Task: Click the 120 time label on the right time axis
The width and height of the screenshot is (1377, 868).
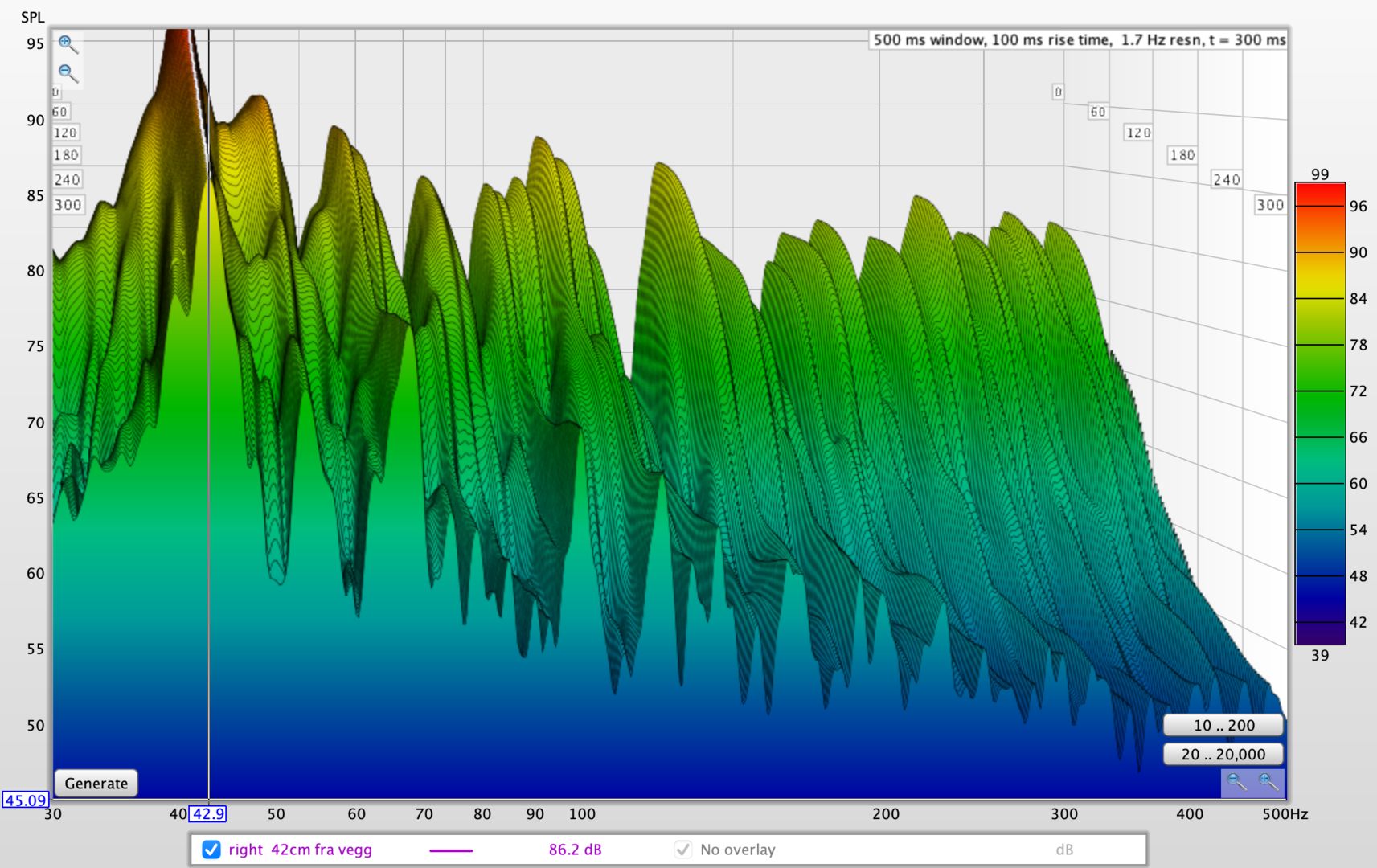Action: 1138,133
